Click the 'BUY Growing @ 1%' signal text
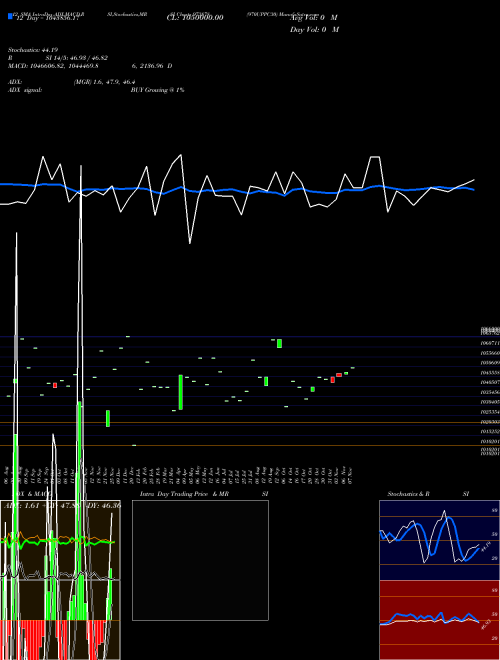Image resolution: width=500 pixels, height=660 pixels. (x=157, y=90)
